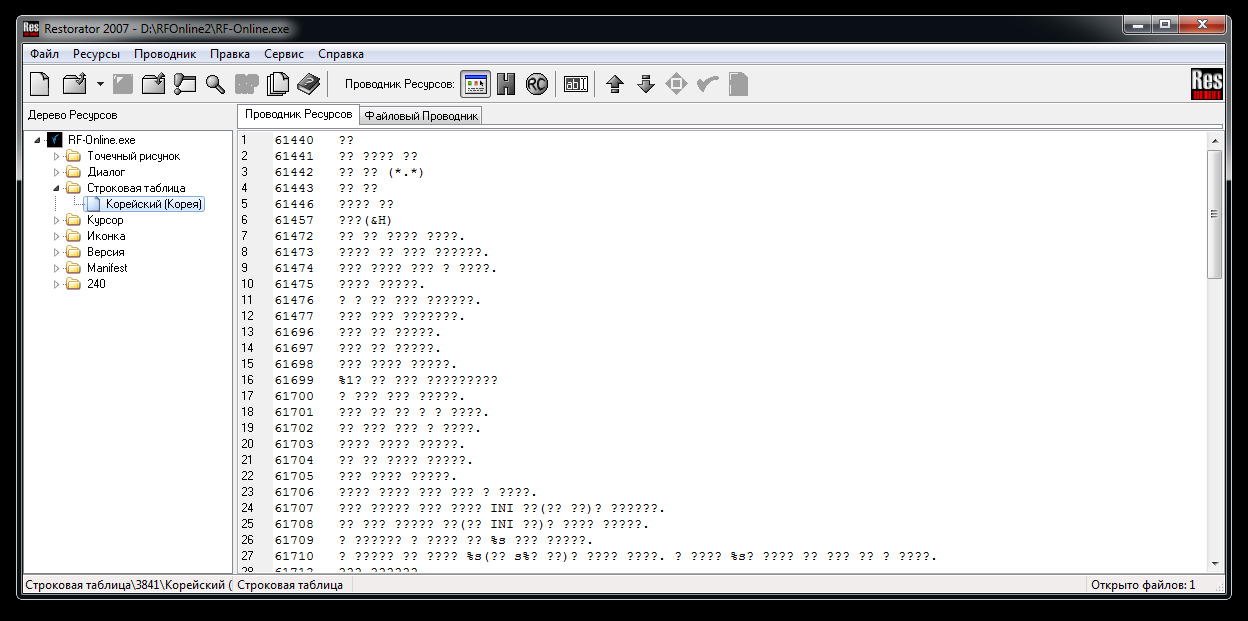Open the Ресурсы menu

[x=96, y=54]
